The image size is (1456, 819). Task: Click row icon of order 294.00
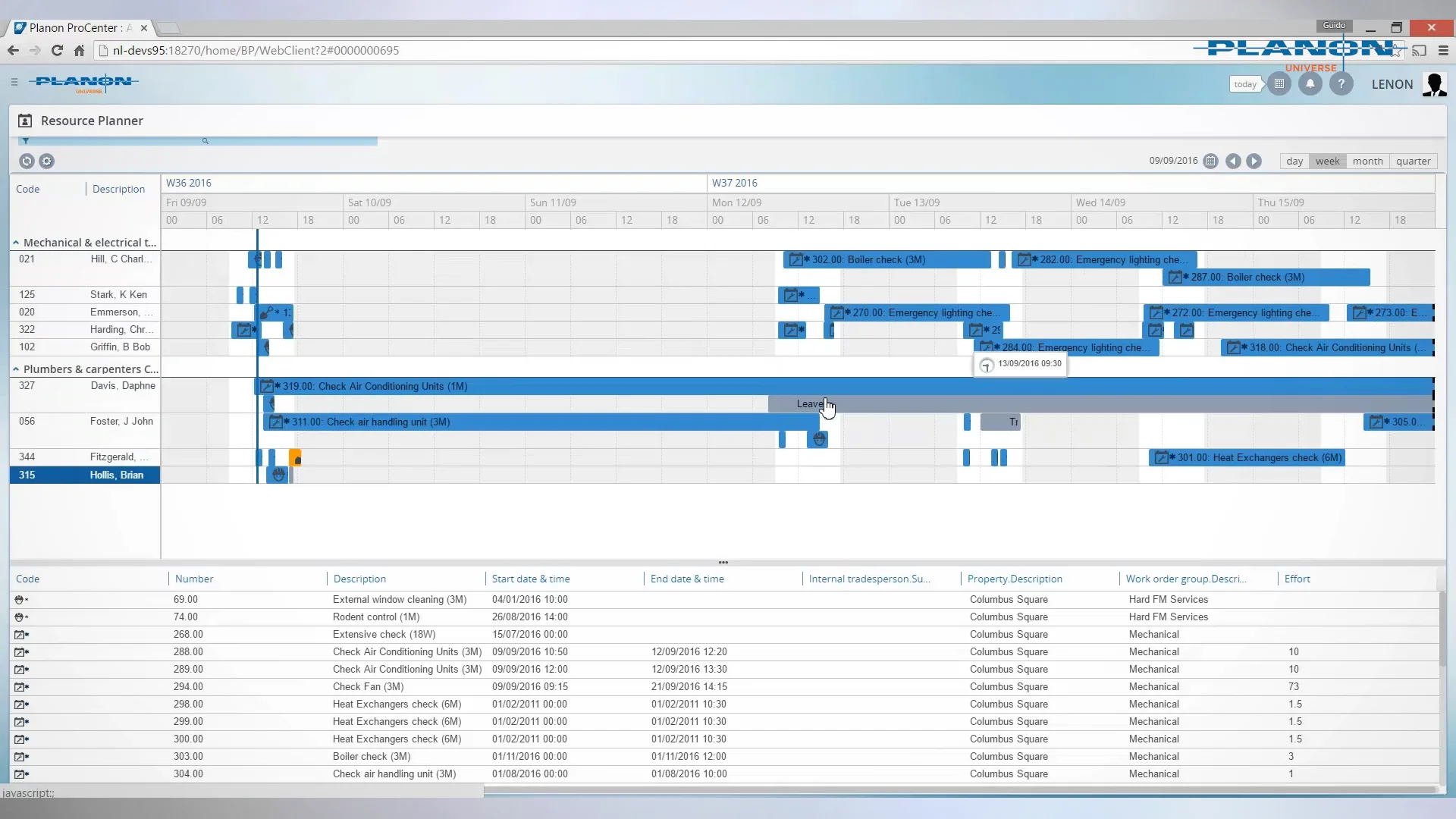point(21,687)
